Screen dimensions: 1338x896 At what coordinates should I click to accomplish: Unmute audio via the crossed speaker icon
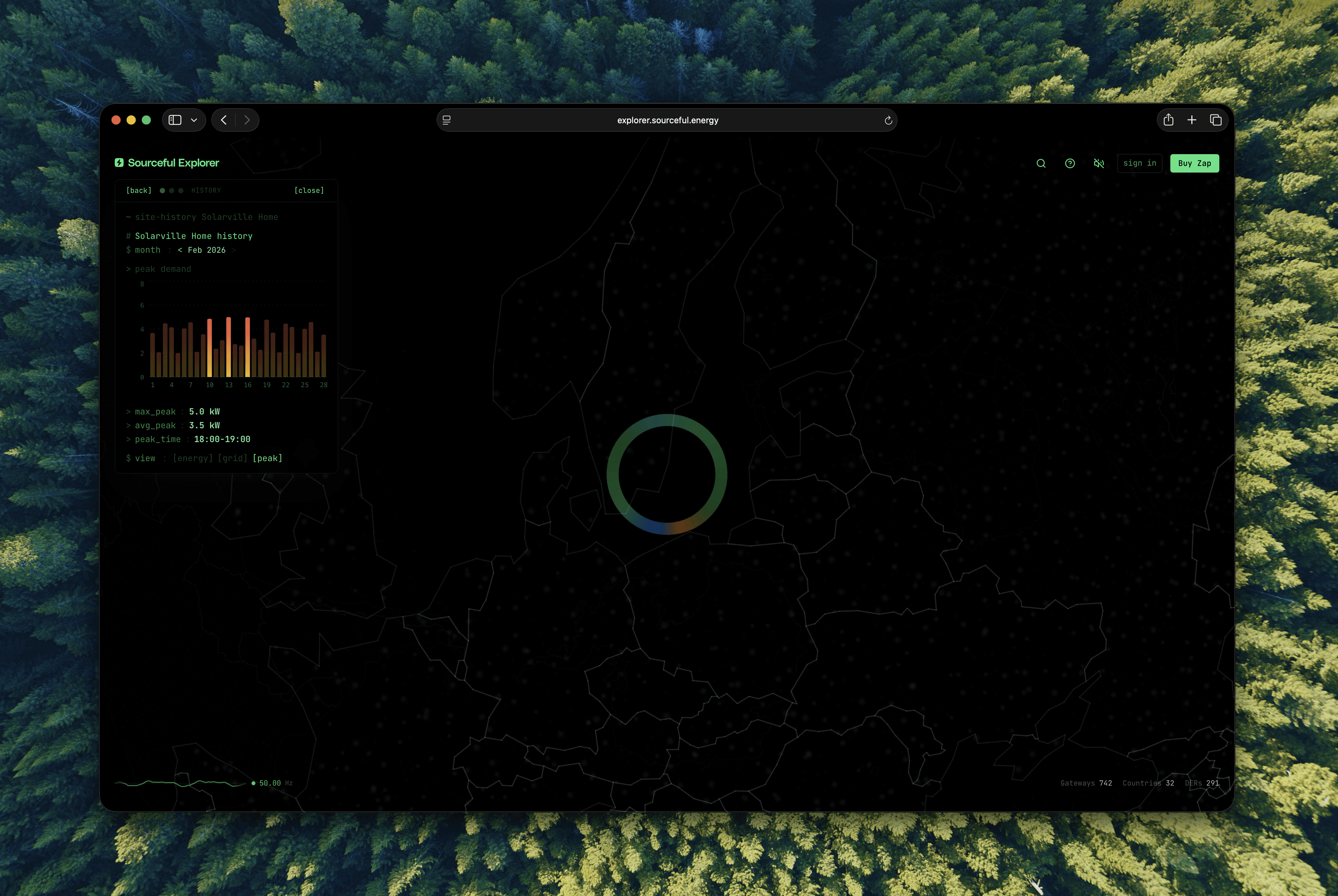pos(1099,163)
